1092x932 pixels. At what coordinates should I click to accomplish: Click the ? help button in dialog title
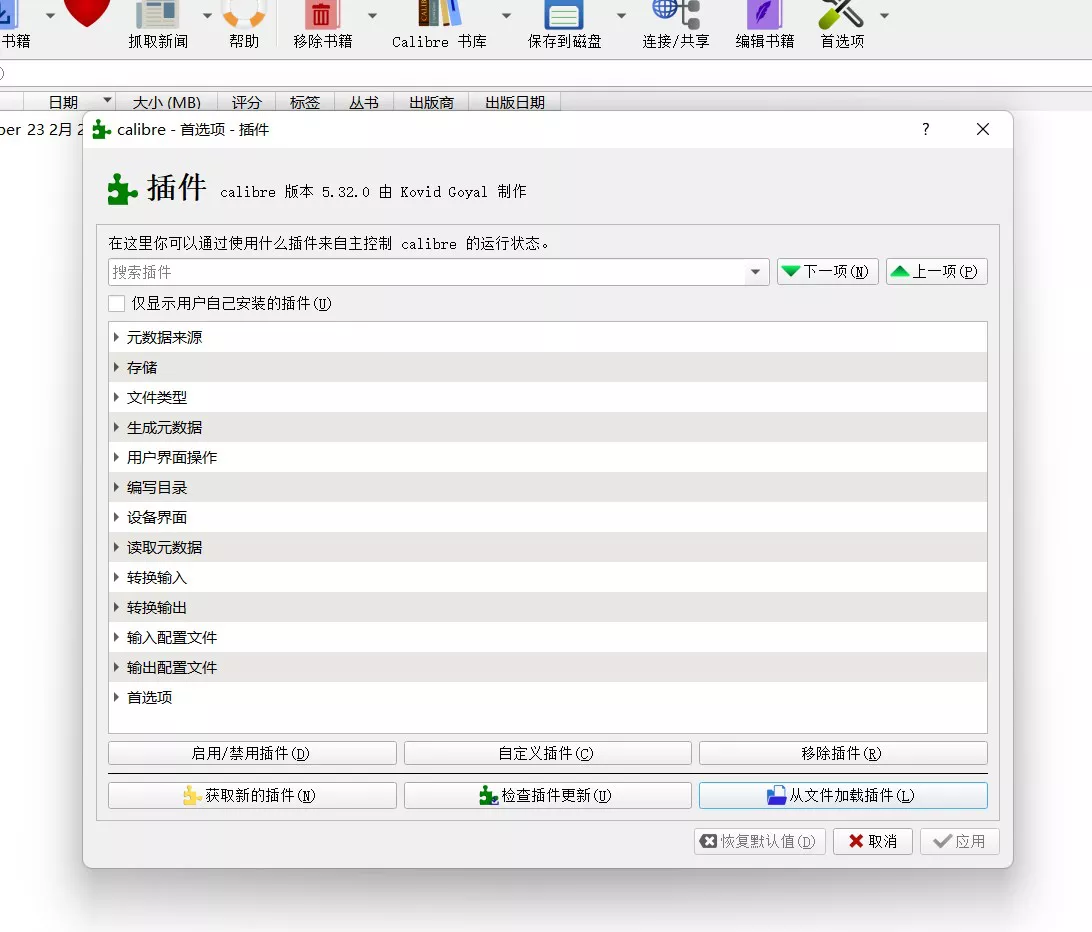(x=926, y=129)
